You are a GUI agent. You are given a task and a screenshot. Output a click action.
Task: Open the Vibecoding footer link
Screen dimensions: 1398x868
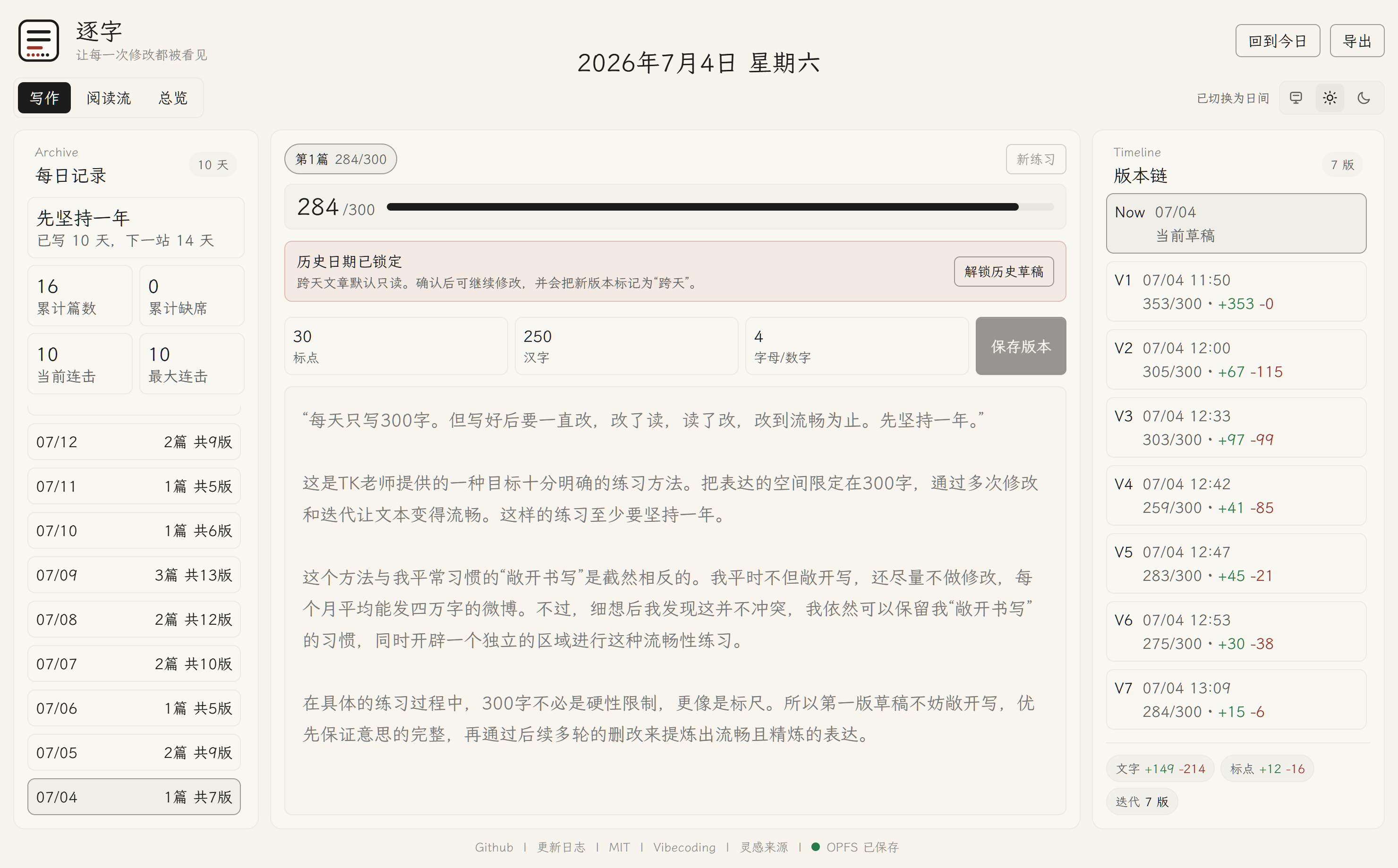click(684, 847)
